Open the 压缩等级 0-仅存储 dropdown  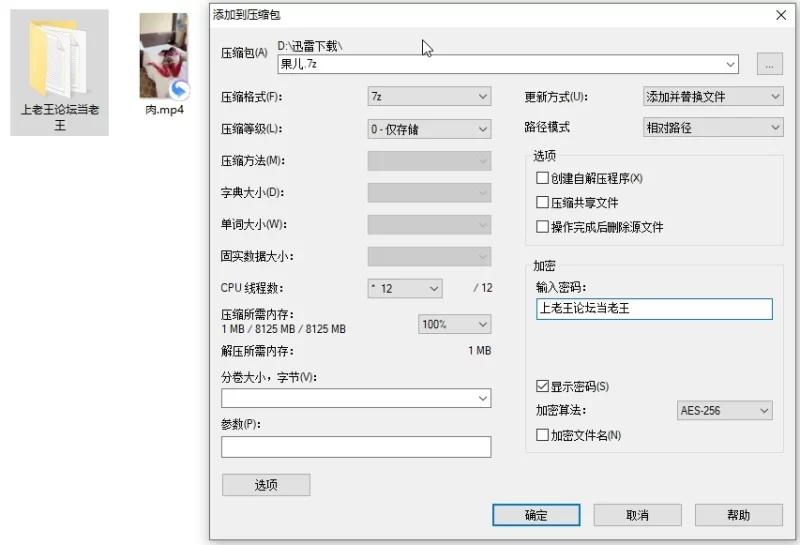click(x=429, y=129)
